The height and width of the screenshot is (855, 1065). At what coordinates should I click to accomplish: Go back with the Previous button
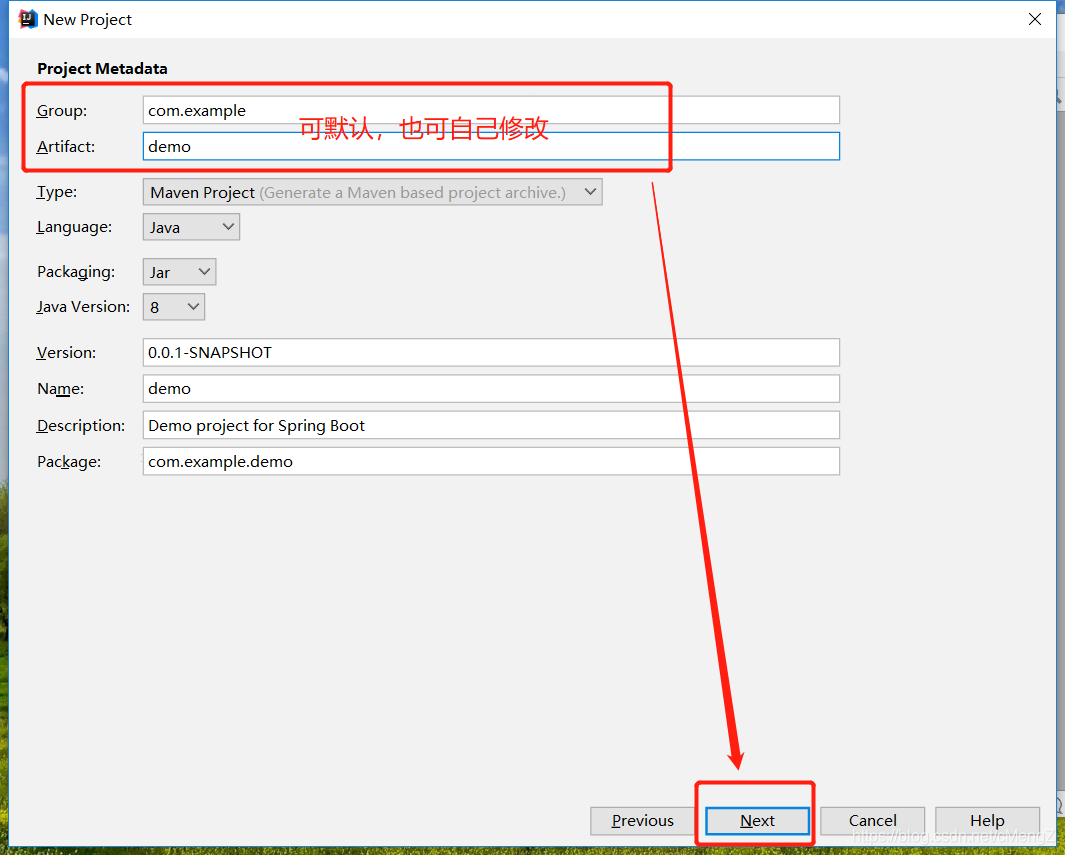click(x=643, y=820)
